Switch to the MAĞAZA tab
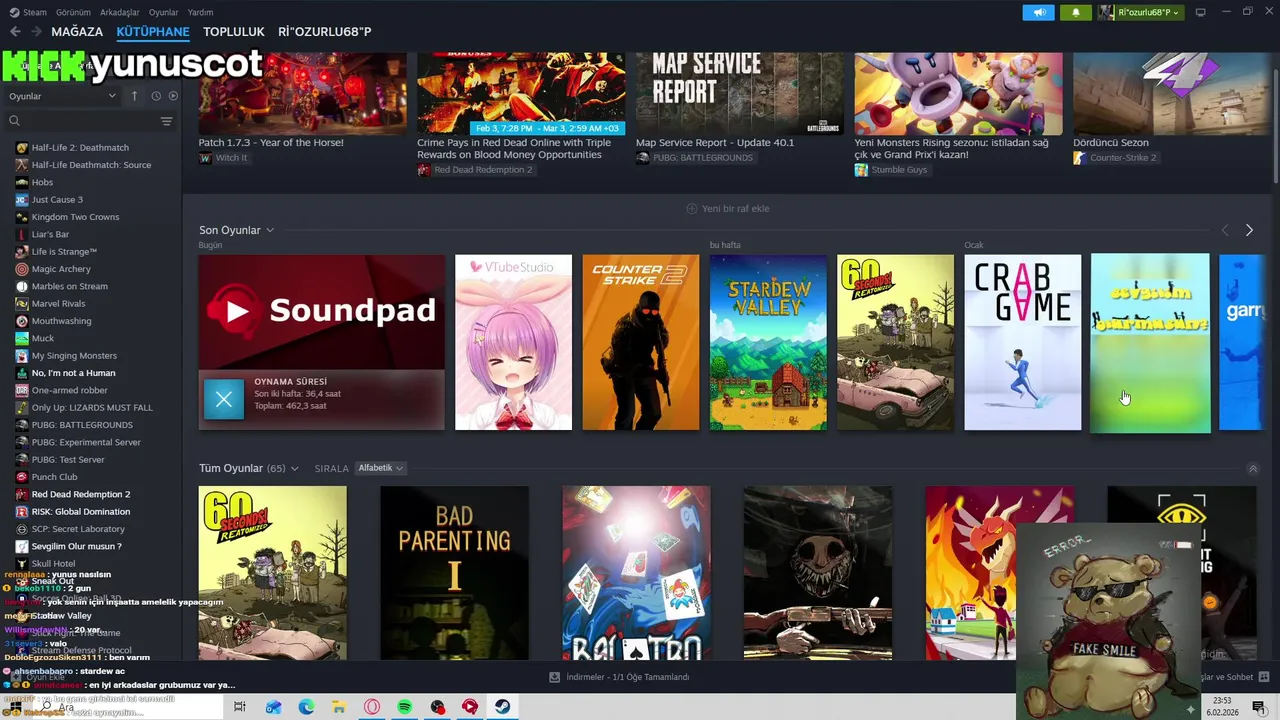This screenshot has width=1280, height=720. pyautogui.click(x=77, y=32)
